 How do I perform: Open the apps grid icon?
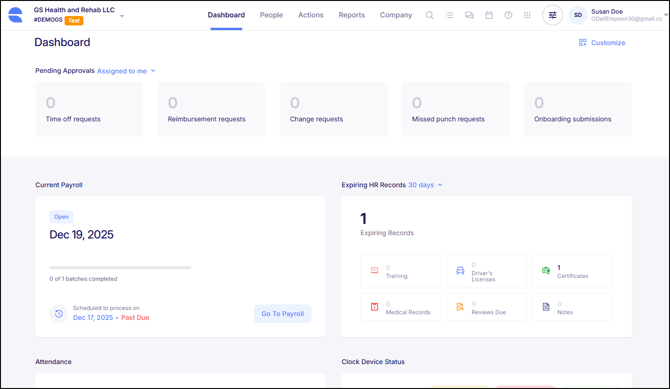(527, 15)
